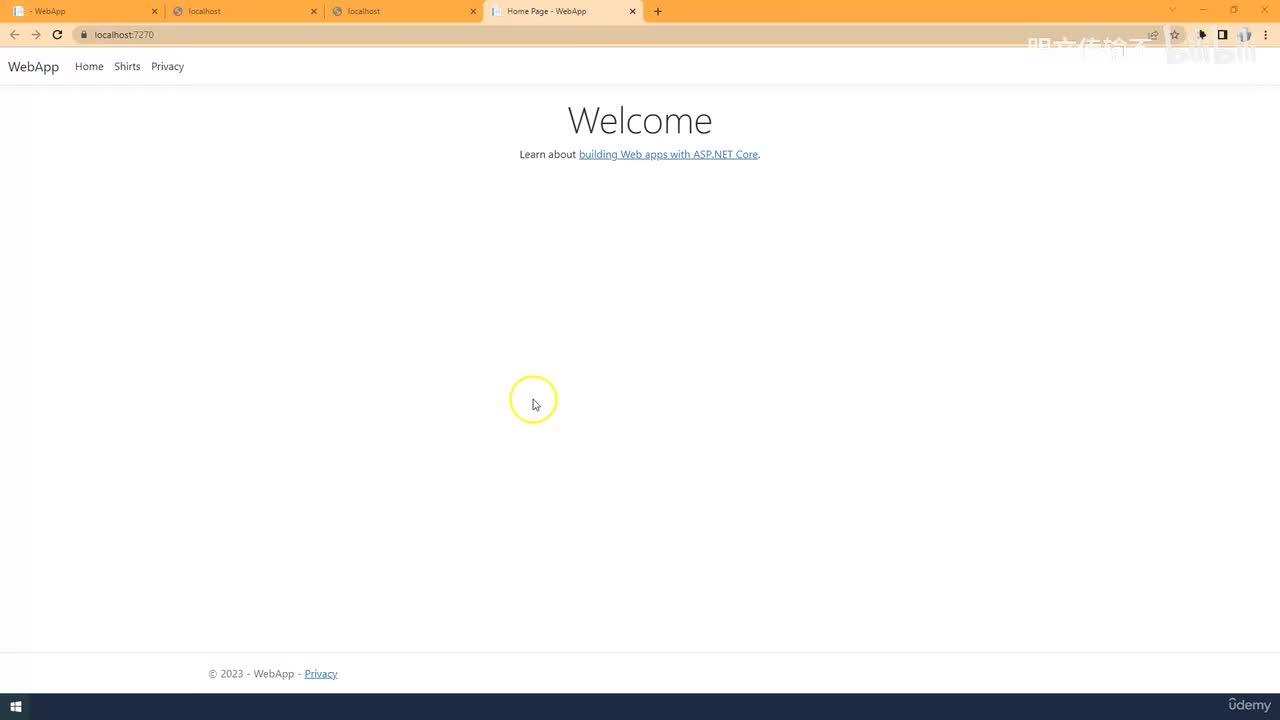Select the Home Page - WebApp tab
This screenshot has height=720, width=1280.
(564, 11)
